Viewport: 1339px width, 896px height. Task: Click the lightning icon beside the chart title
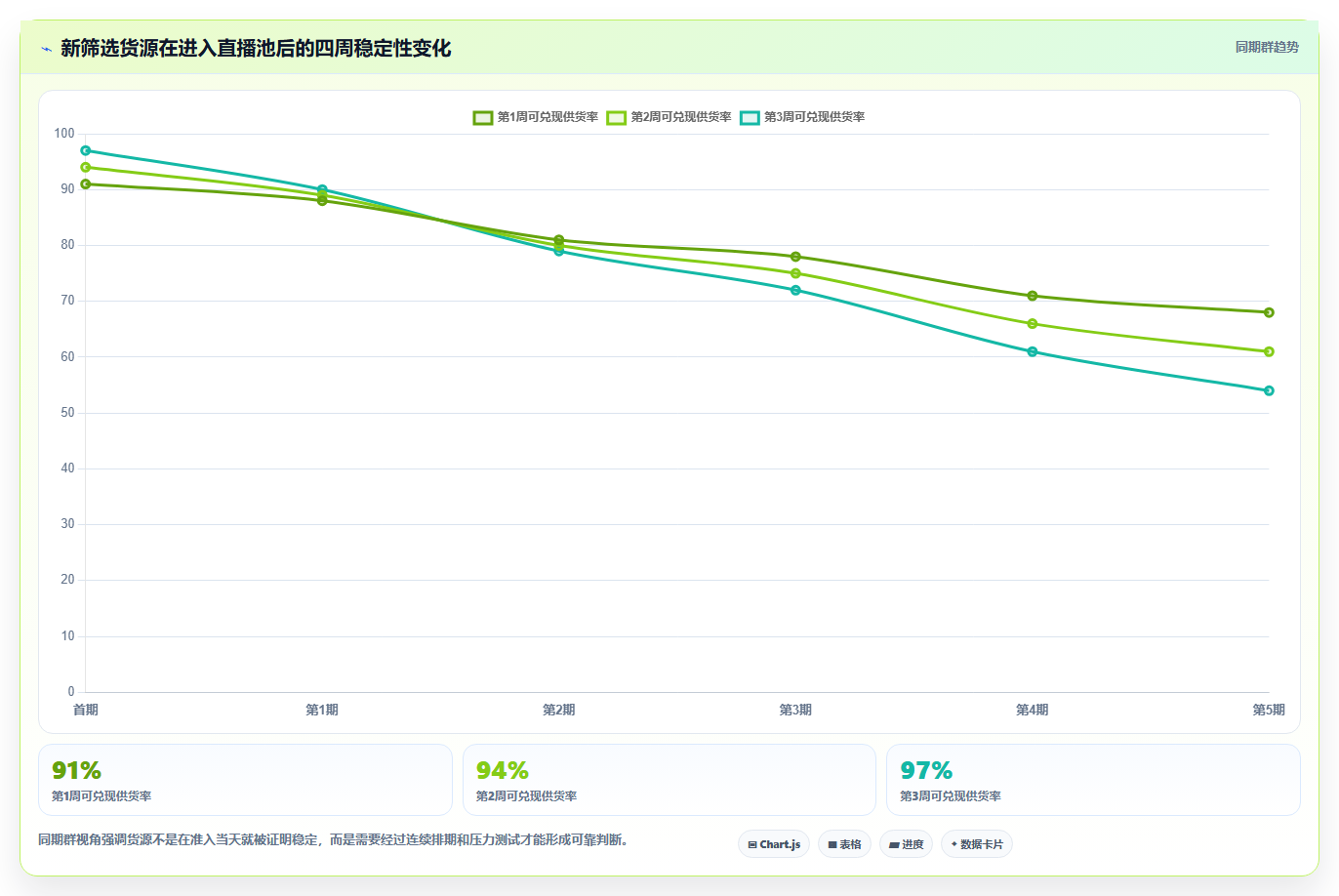(x=46, y=49)
